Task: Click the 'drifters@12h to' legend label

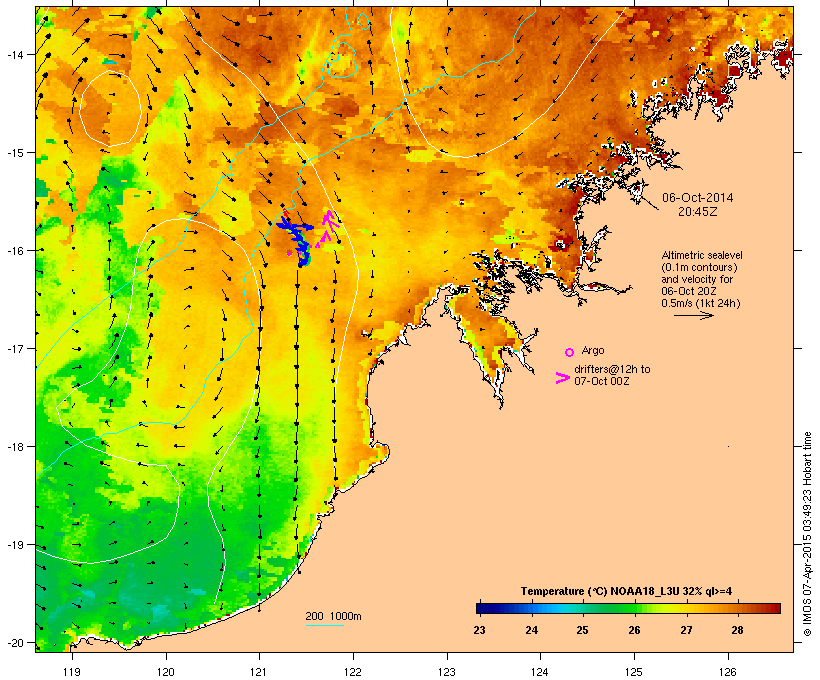Action: click(x=612, y=369)
